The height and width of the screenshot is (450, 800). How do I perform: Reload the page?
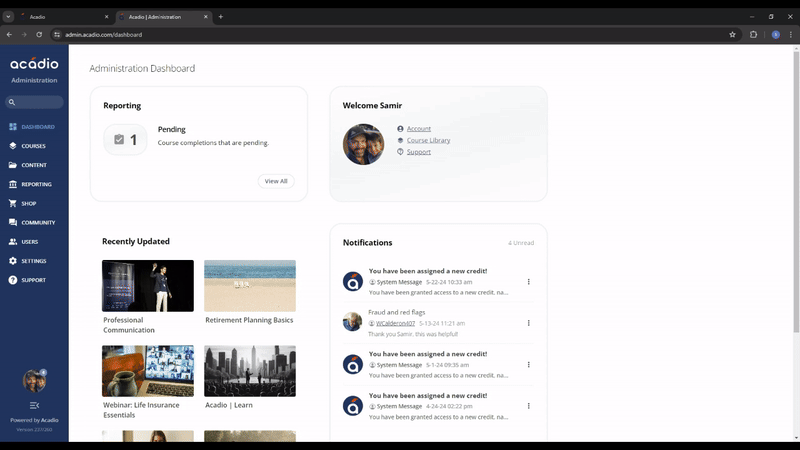pyautogui.click(x=39, y=35)
